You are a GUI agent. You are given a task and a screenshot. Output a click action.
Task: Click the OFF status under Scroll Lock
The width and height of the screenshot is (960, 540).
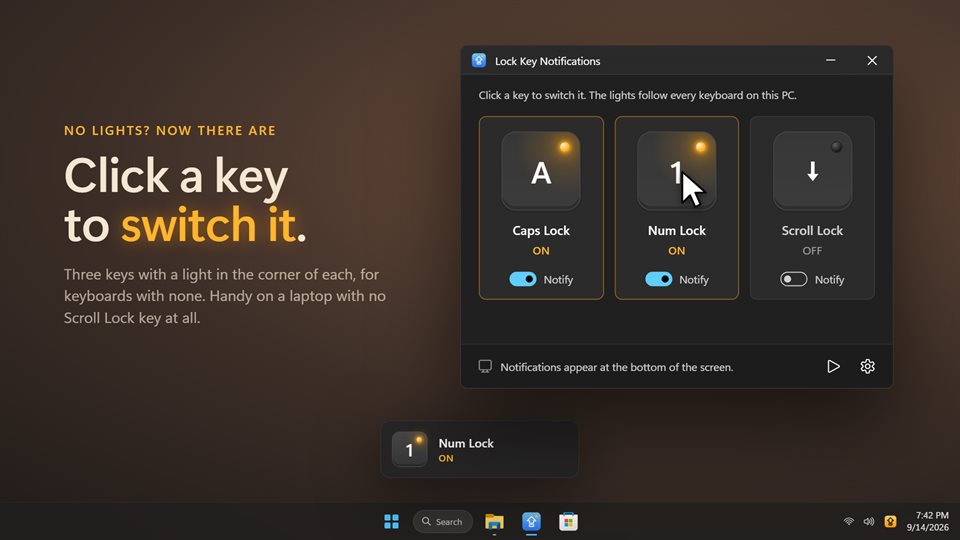pyautogui.click(x=812, y=250)
